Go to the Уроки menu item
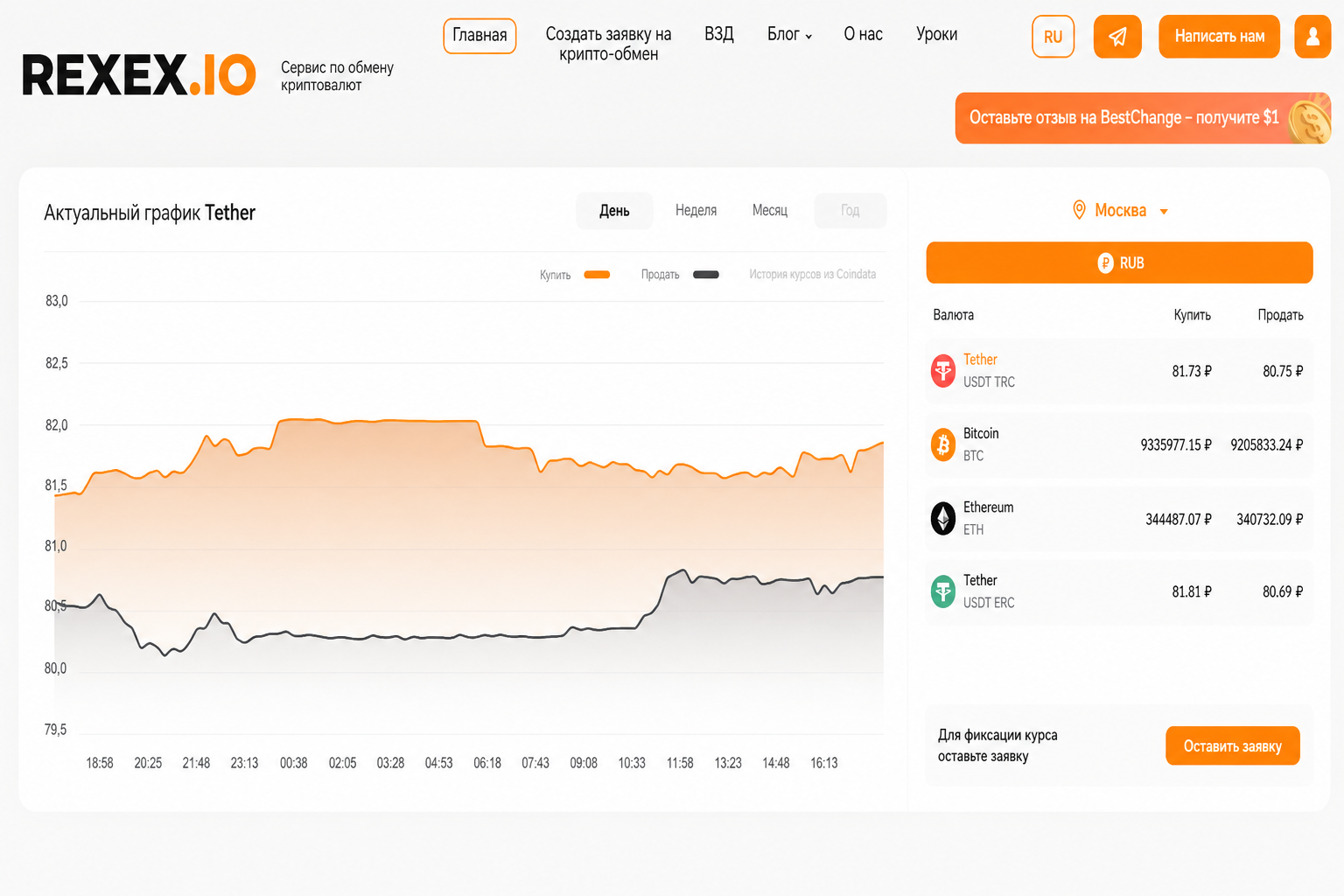The height and width of the screenshot is (896, 1344). (x=936, y=34)
